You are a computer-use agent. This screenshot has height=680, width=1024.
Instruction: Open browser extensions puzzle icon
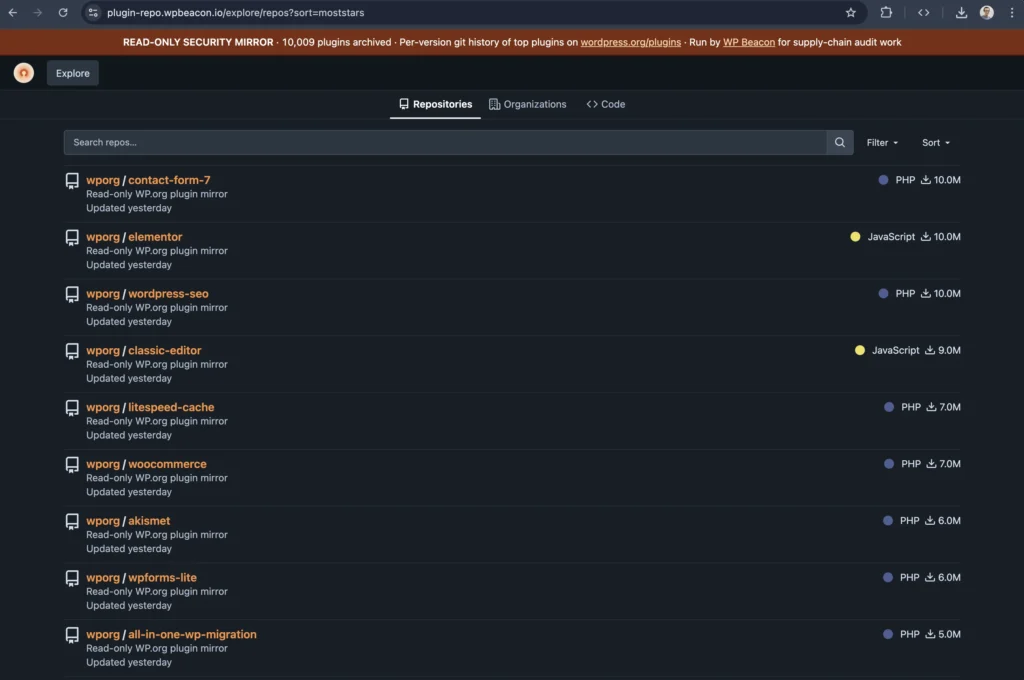(886, 12)
